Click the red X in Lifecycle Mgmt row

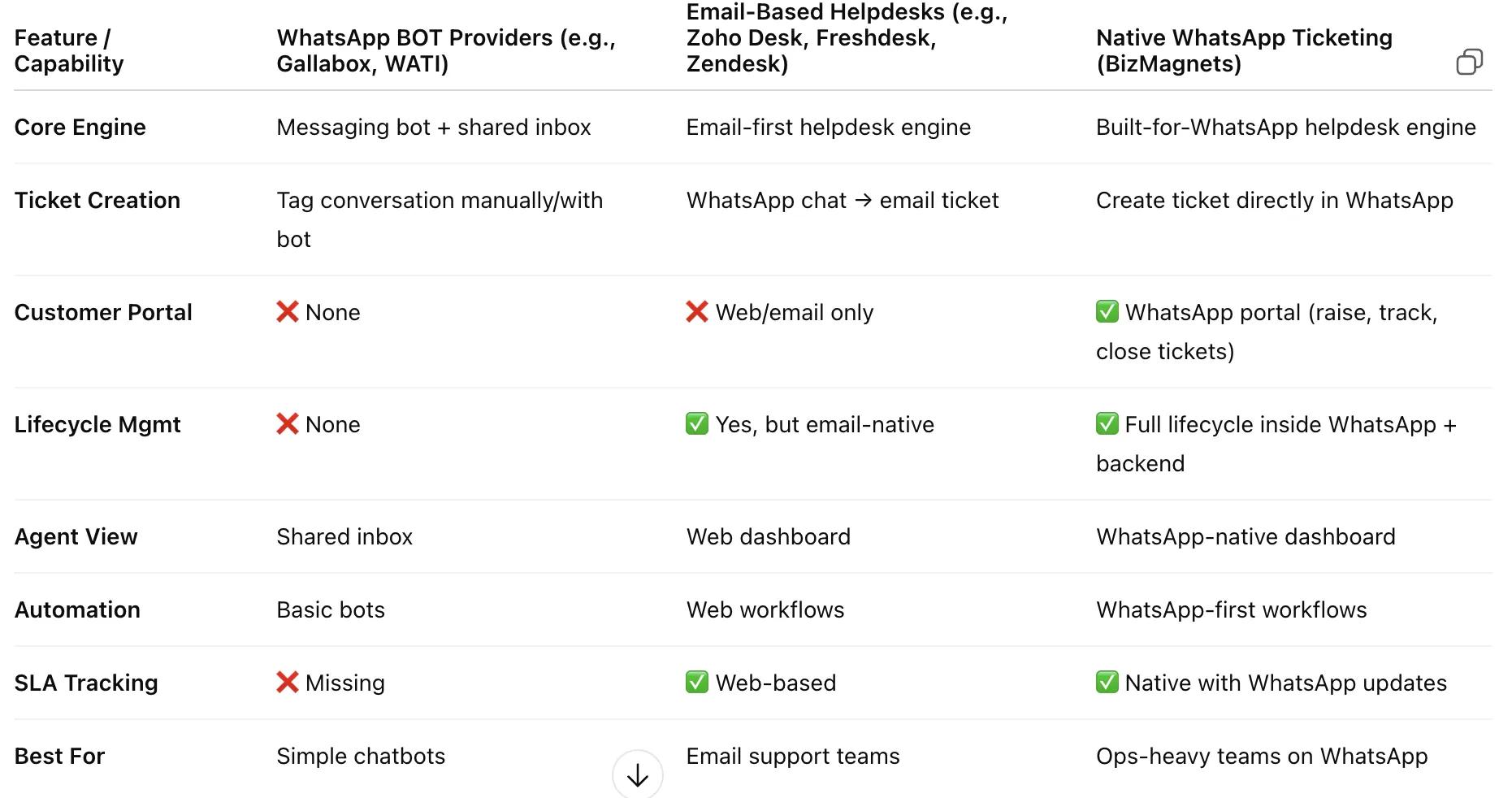[x=288, y=424]
